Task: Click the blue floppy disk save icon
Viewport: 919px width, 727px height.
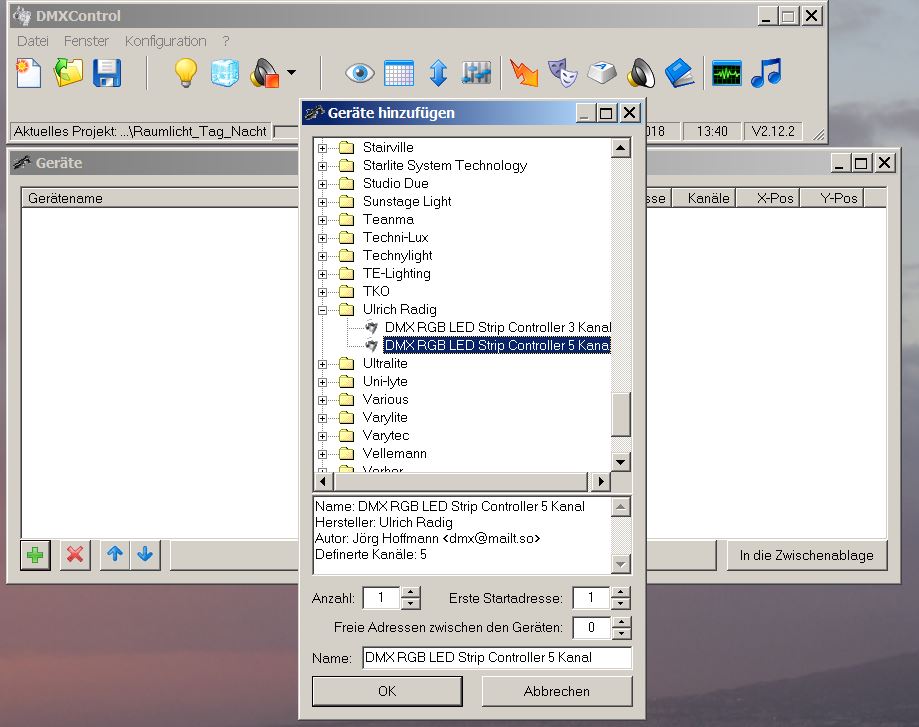Action: click(x=107, y=73)
